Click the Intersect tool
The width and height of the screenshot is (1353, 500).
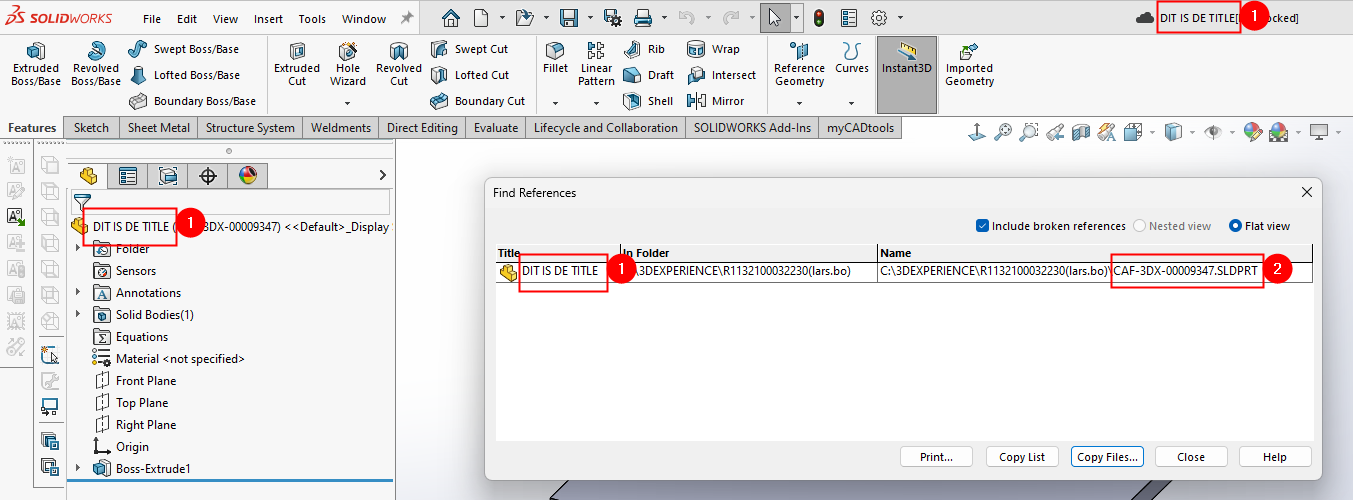pos(721,75)
